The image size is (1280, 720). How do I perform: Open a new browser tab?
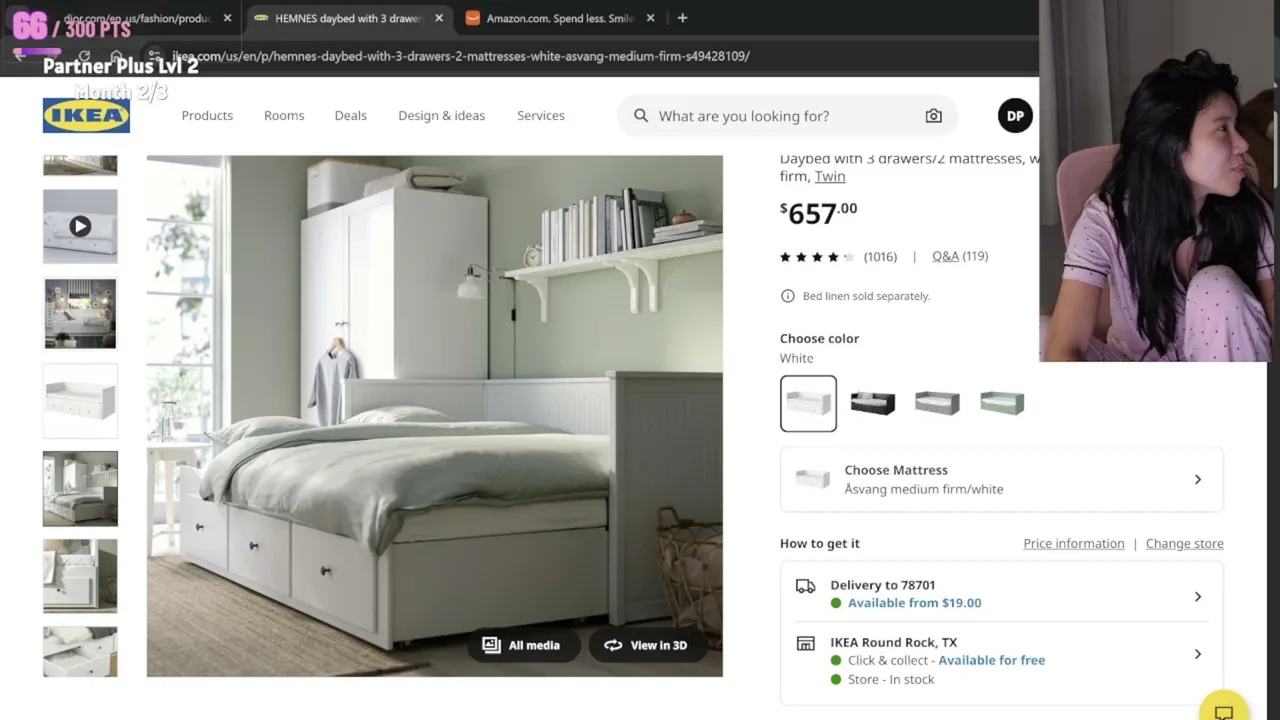682,18
